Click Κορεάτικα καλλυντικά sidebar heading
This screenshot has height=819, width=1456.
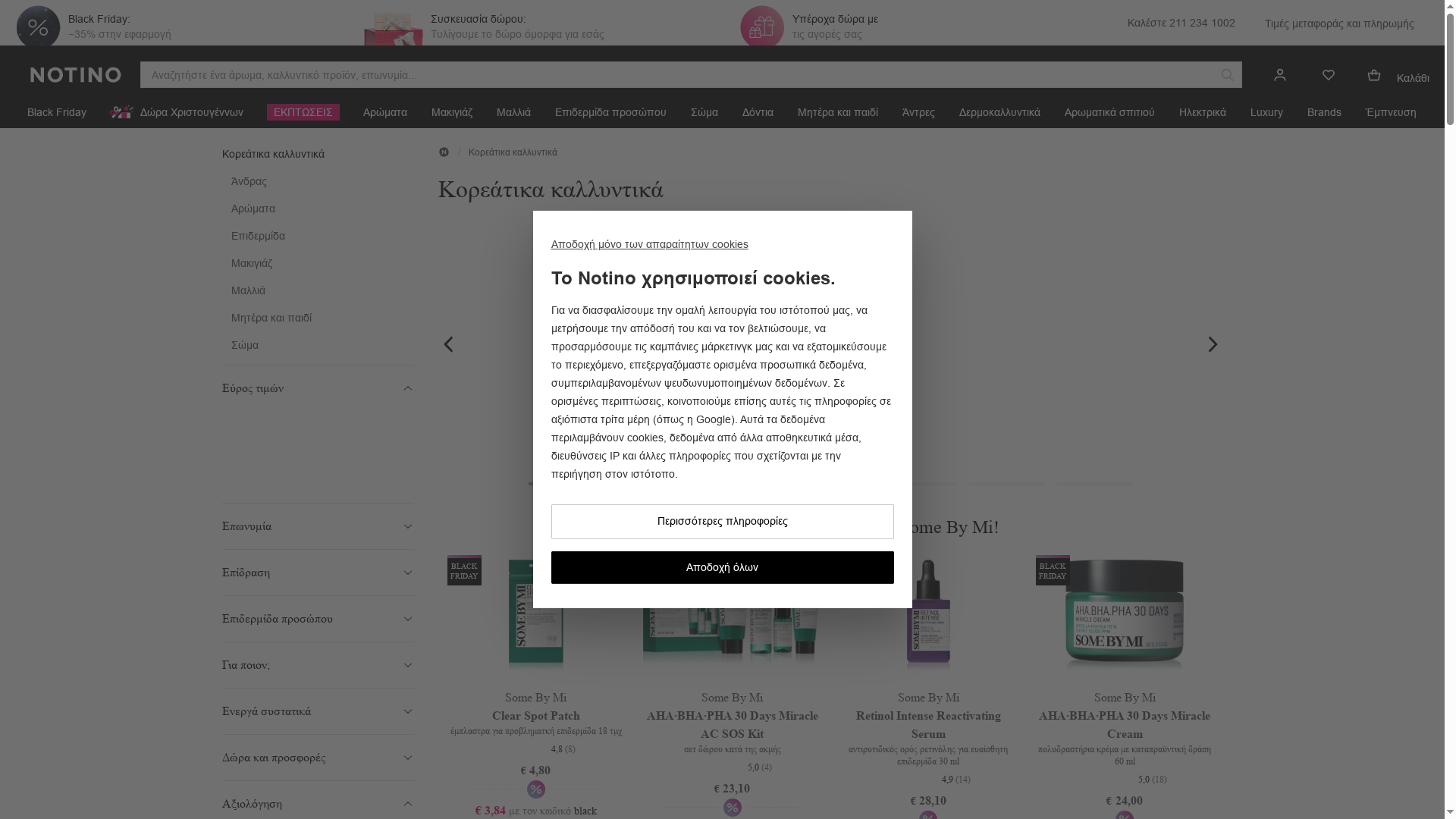click(273, 154)
